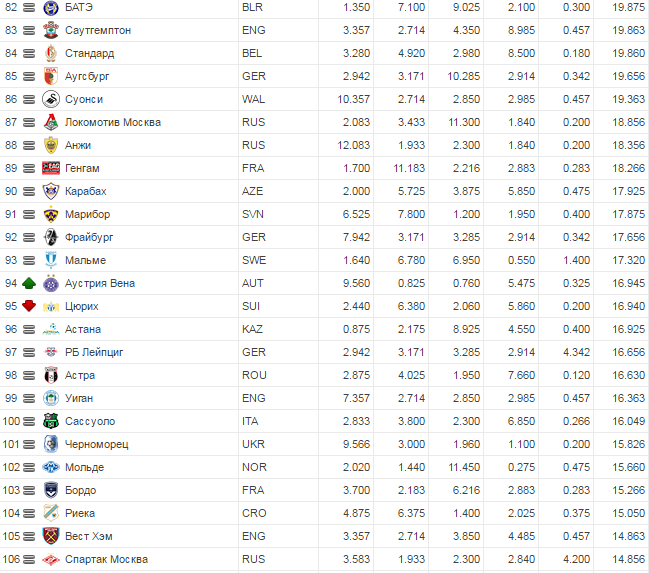Click the BATE club logo
The height and width of the screenshot is (573, 649).
pos(51,8)
